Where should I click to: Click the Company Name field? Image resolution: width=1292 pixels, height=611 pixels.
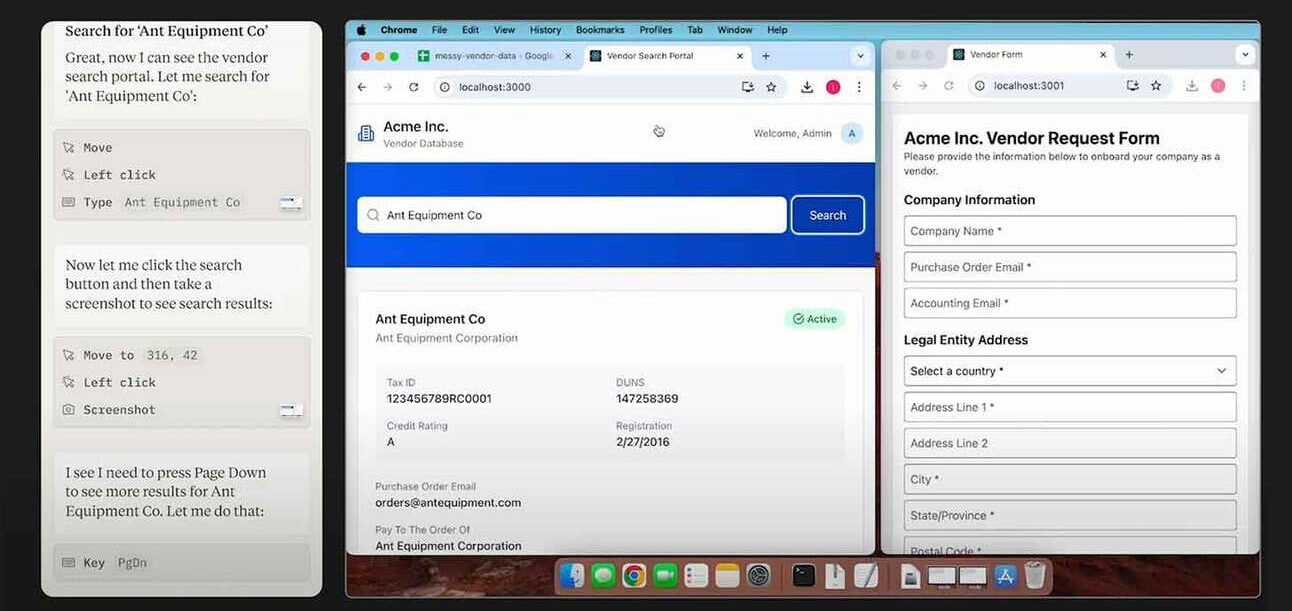[x=1070, y=231]
